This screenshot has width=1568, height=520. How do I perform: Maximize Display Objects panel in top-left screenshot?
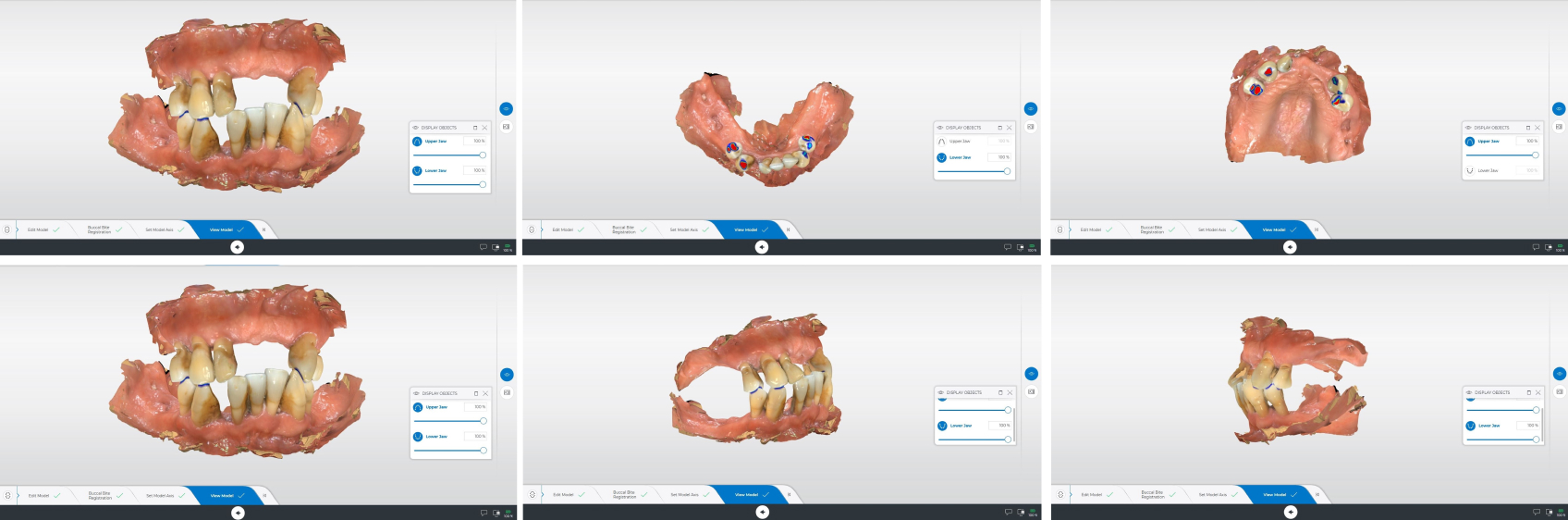point(475,128)
